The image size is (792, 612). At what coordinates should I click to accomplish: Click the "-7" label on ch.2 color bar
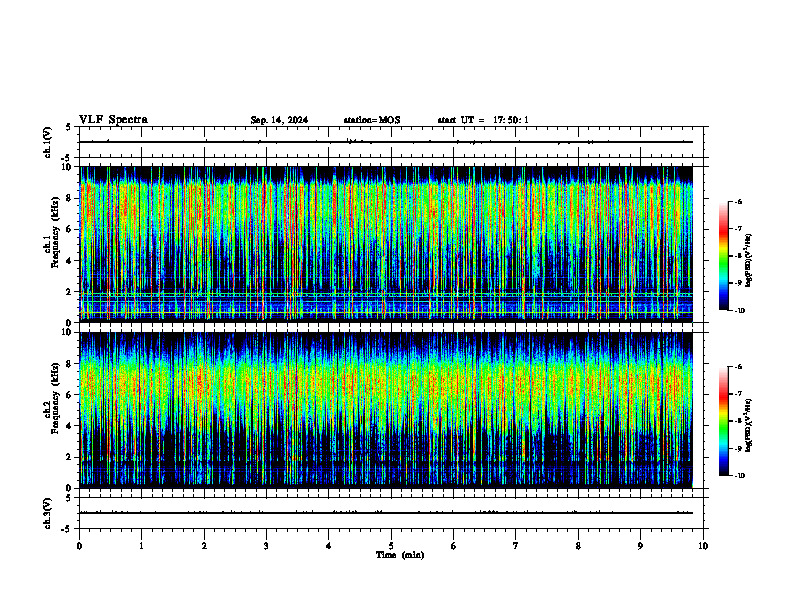tap(738, 394)
